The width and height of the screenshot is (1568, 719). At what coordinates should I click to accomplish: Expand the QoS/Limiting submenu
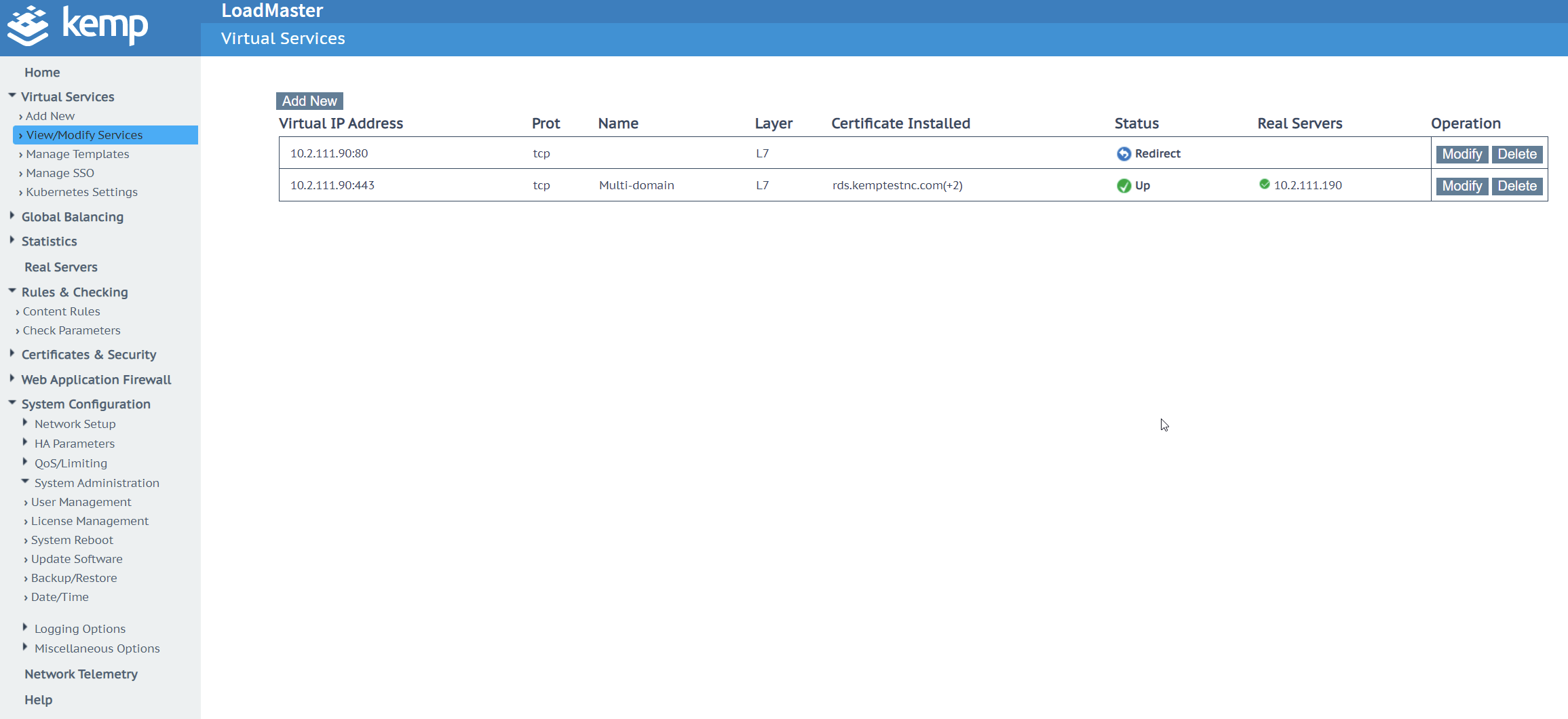[25, 462]
